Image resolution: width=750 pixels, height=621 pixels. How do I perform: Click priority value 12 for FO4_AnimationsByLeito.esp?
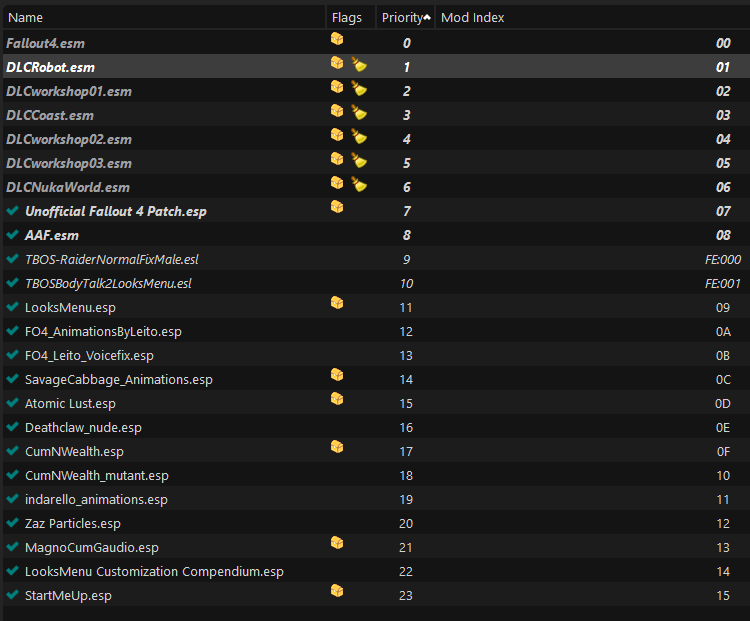click(406, 332)
